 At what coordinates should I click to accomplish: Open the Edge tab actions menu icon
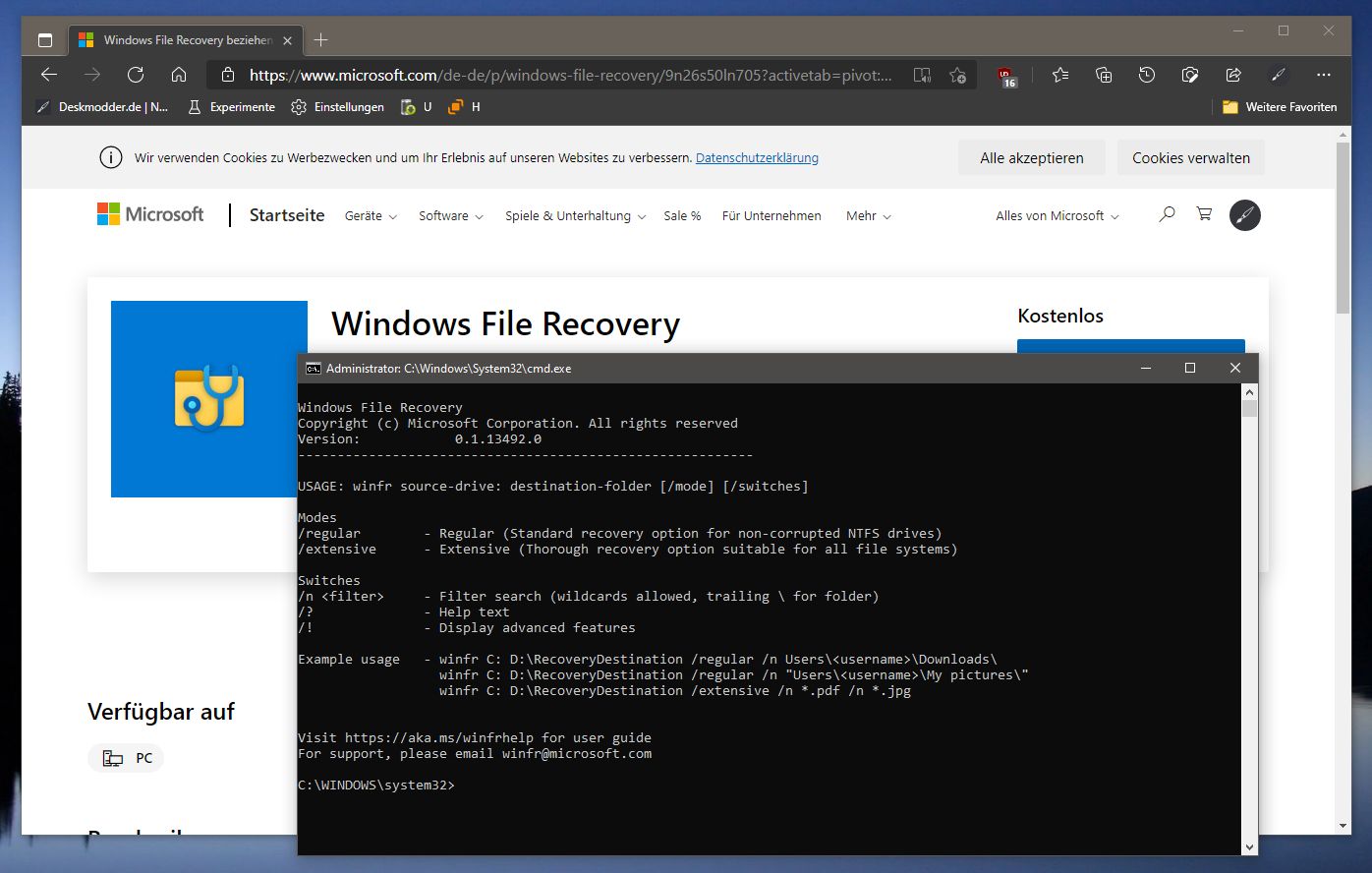pyautogui.click(x=44, y=40)
